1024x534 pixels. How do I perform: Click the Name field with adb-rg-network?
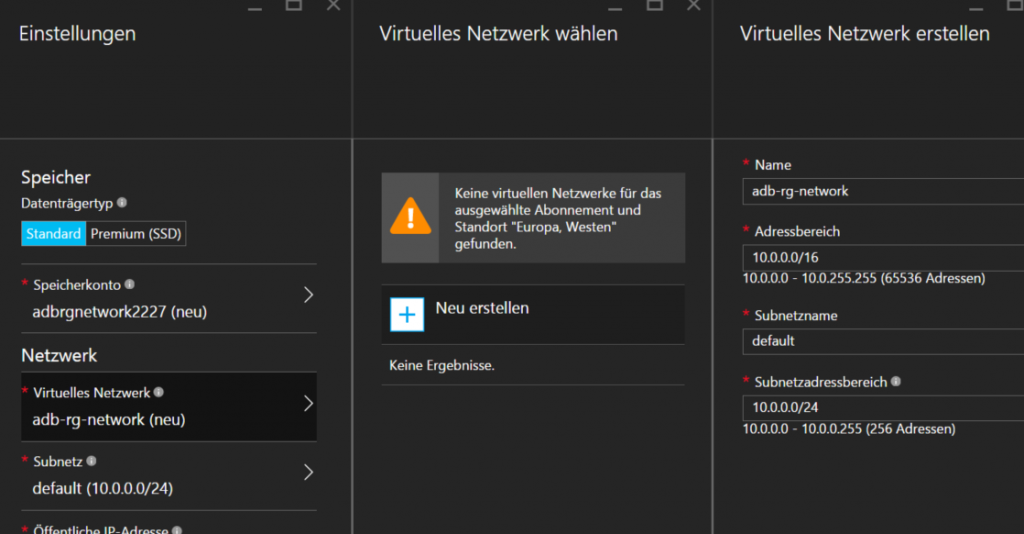coord(883,191)
